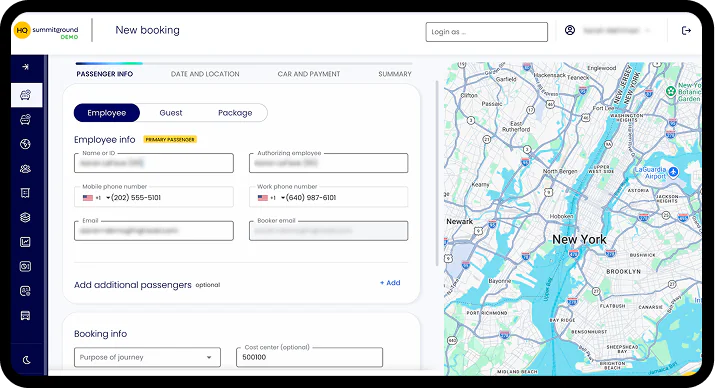Open the Purpose of journey dropdown

pos(147,357)
